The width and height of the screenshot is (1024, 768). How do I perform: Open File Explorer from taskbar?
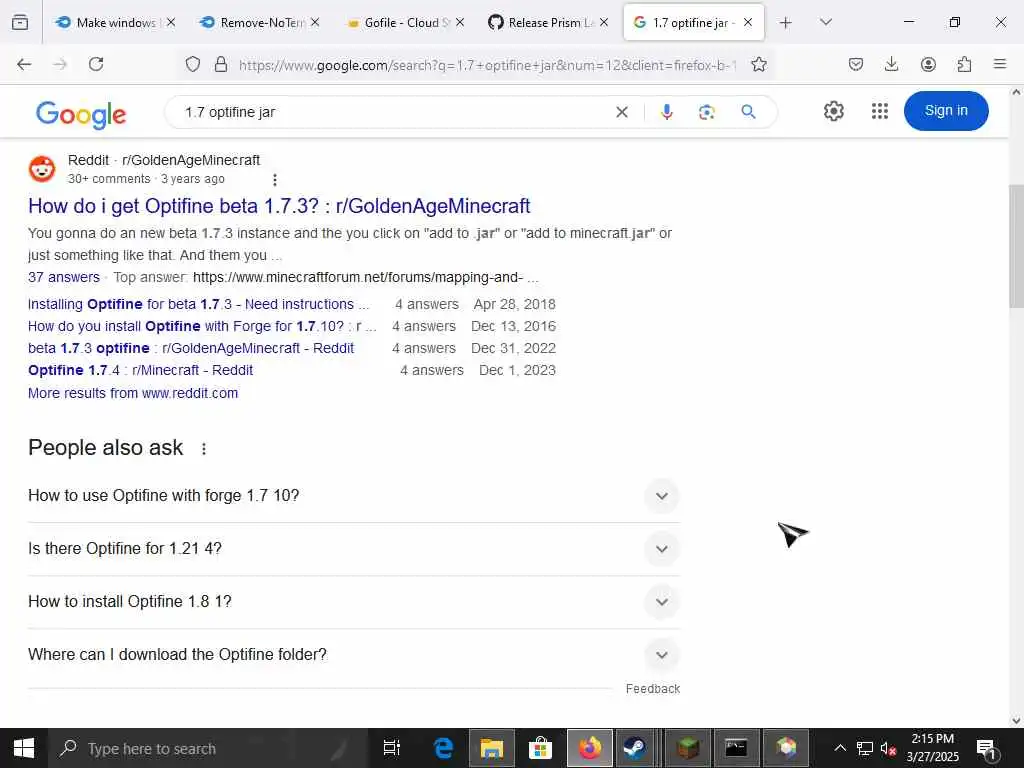pos(492,748)
